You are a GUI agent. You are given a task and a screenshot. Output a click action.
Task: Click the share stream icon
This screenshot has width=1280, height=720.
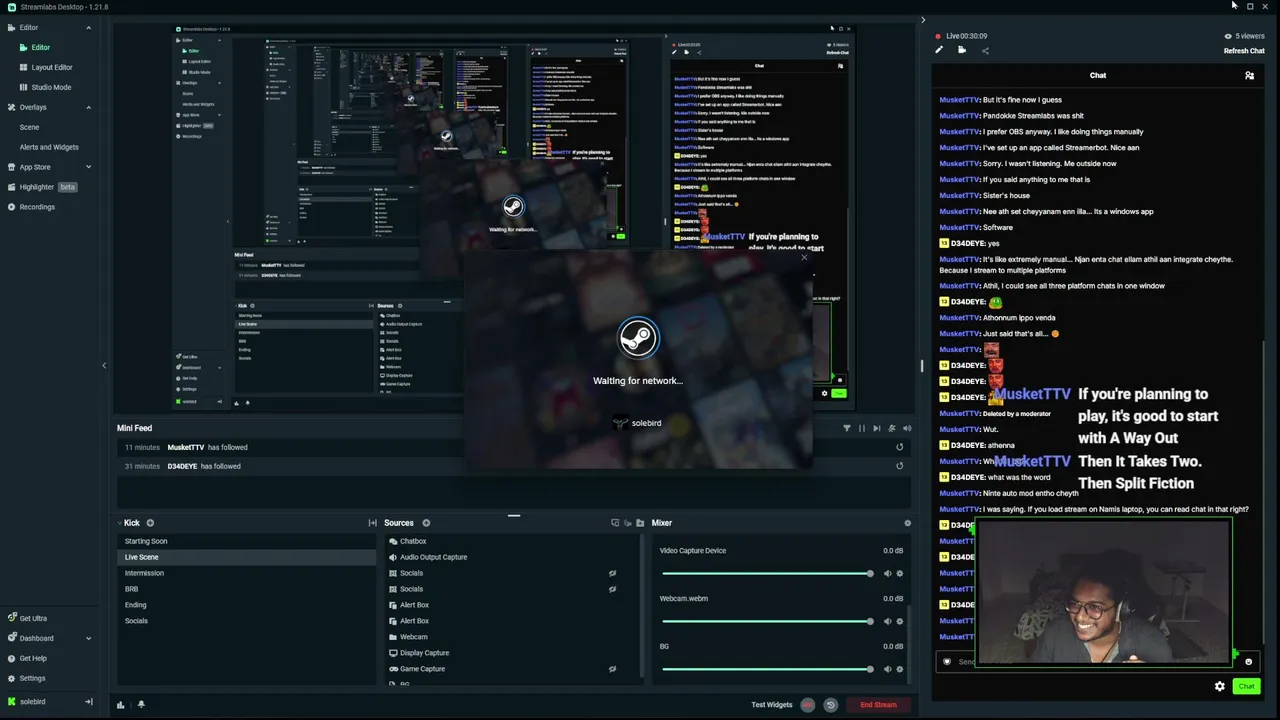click(985, 50)
